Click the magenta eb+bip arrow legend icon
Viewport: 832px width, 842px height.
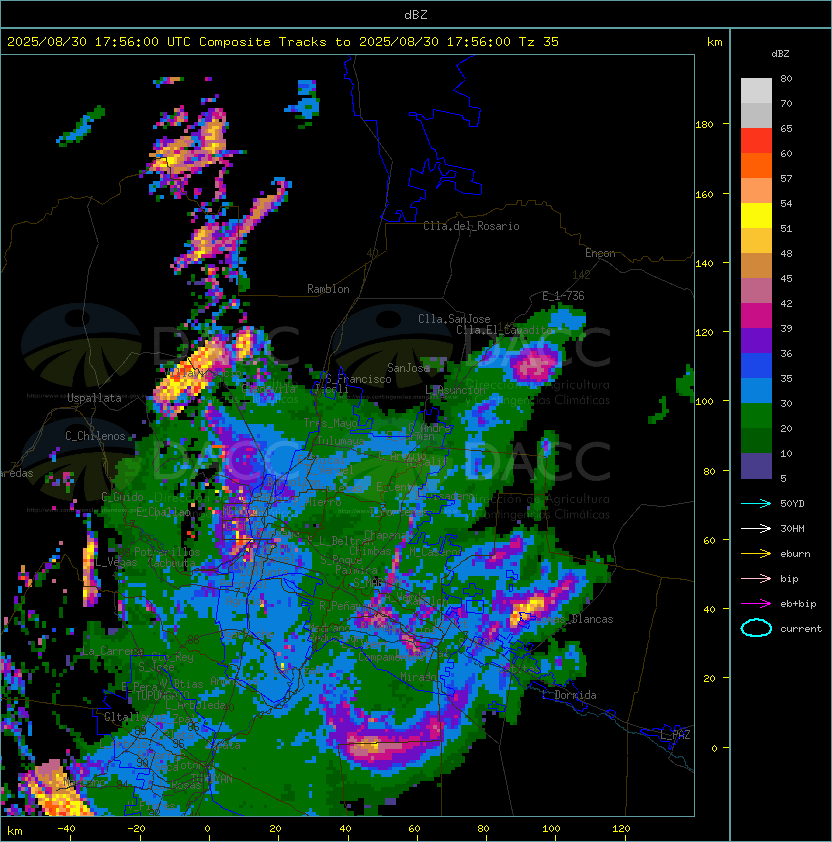pyautogui.click(x=756, y=604)
